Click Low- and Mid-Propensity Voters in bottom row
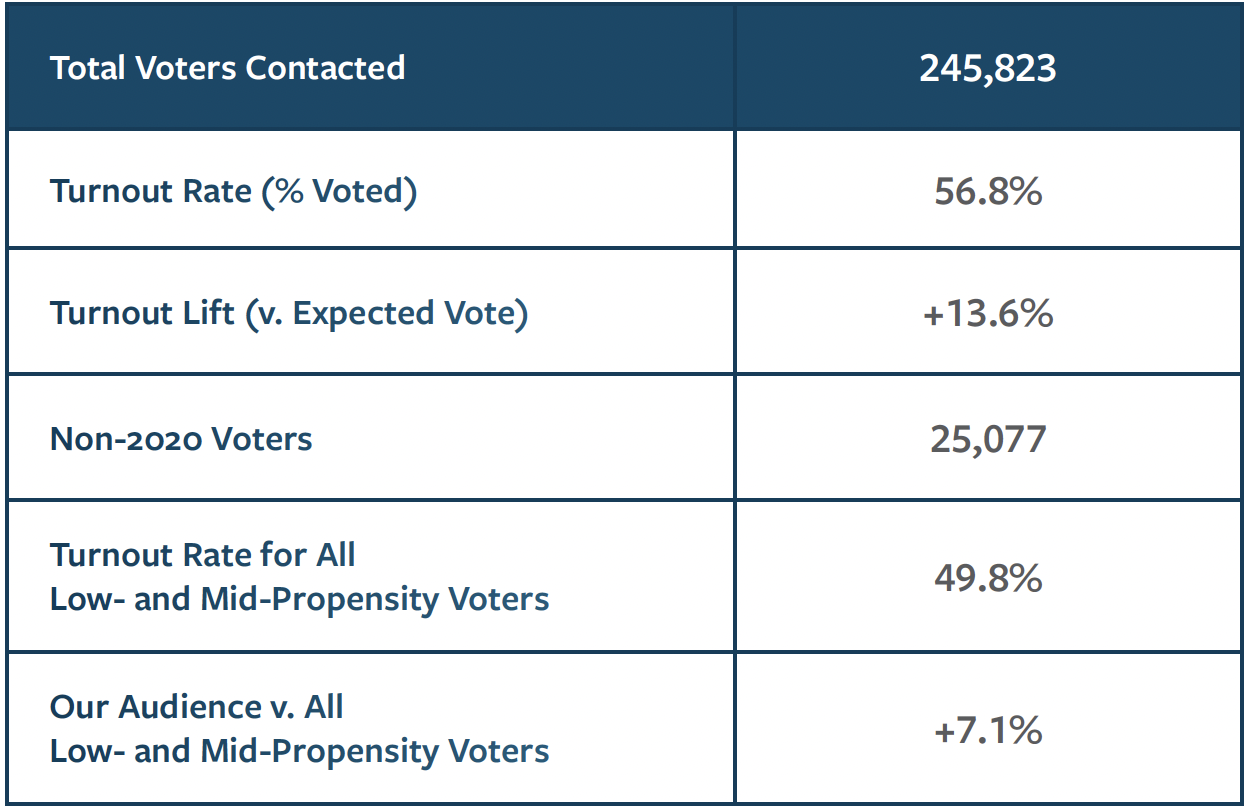Image resolution: width=1246 pixels, height=806 pixels. coord(299,750)
